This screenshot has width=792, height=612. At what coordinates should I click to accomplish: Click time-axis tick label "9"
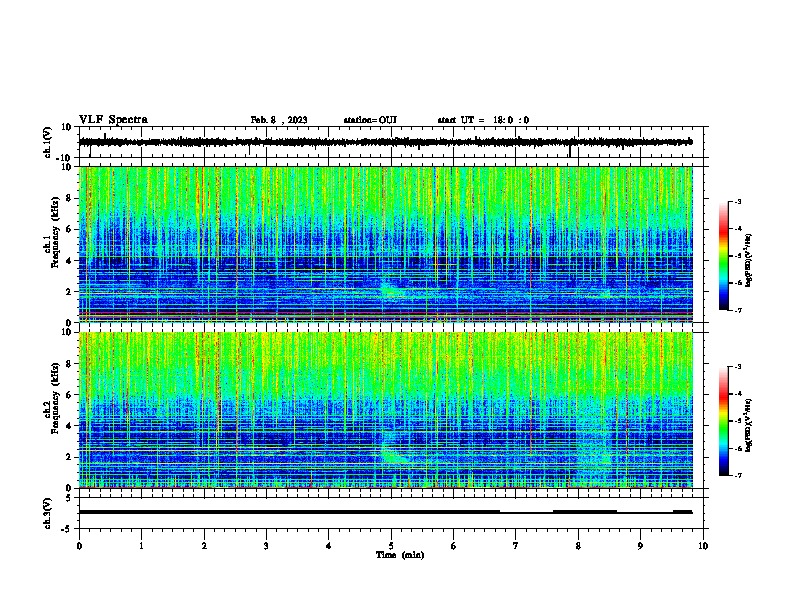[640, 546]
